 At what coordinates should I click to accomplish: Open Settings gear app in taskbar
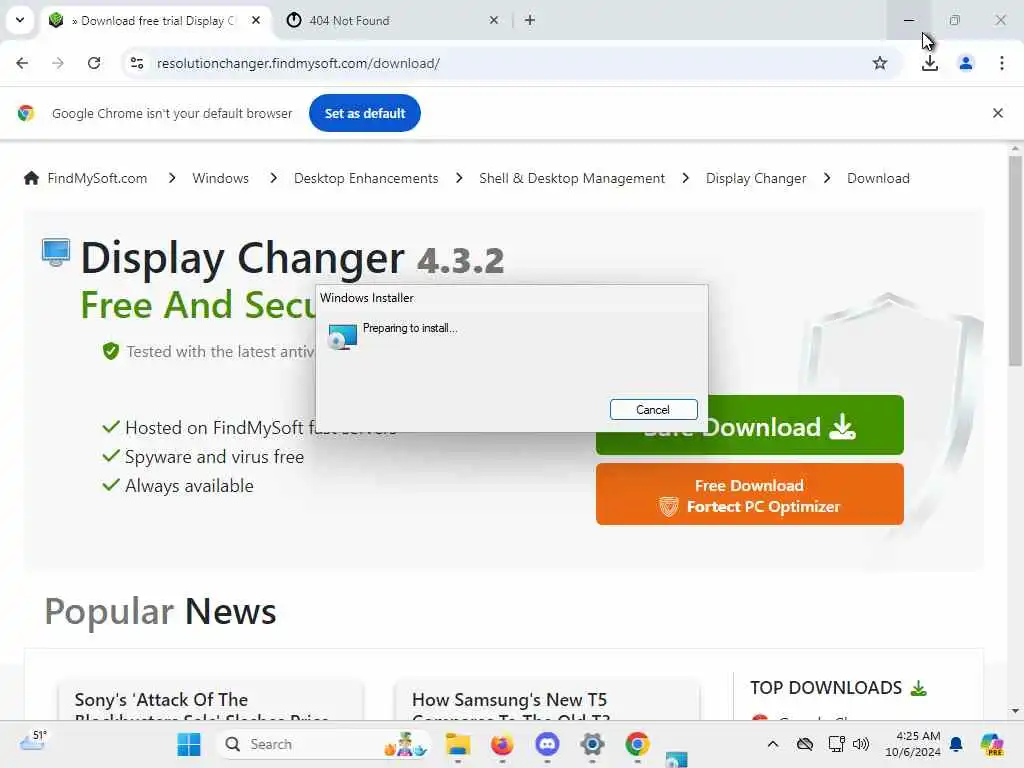(x=592, y=744)
